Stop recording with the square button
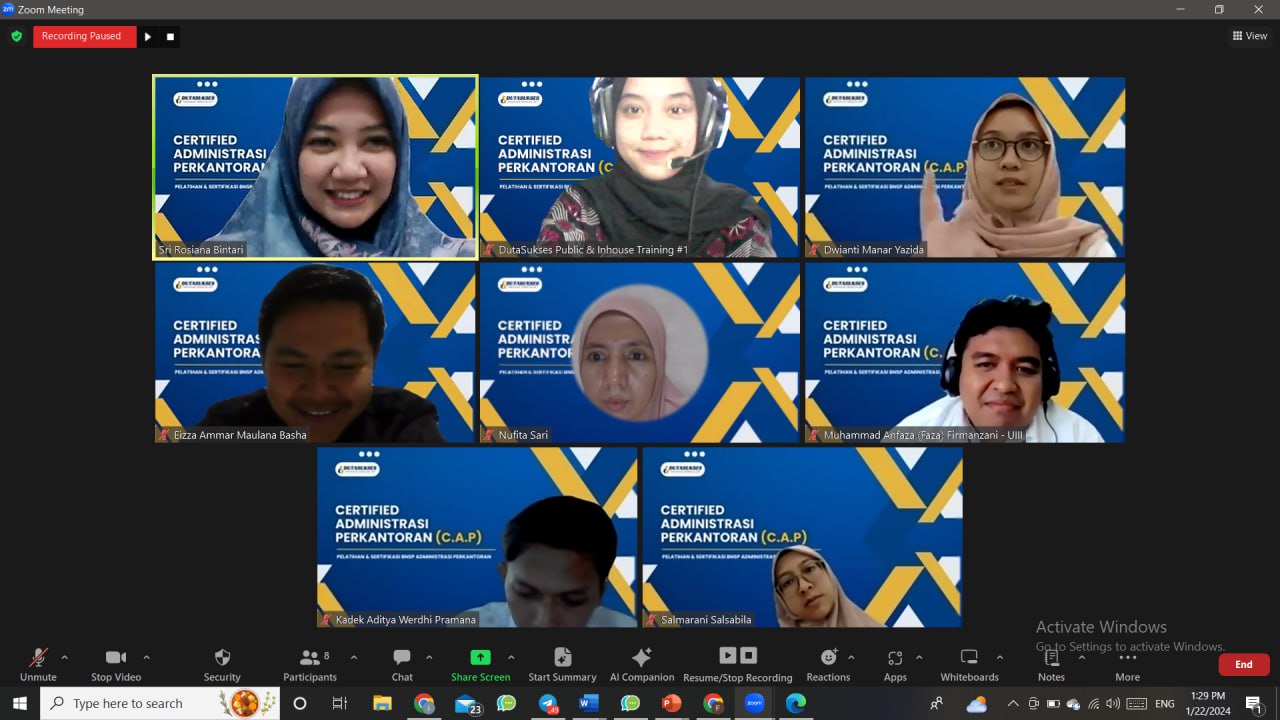The width and height of the screenshot is (1280, 720). click(x=170, y=37)
